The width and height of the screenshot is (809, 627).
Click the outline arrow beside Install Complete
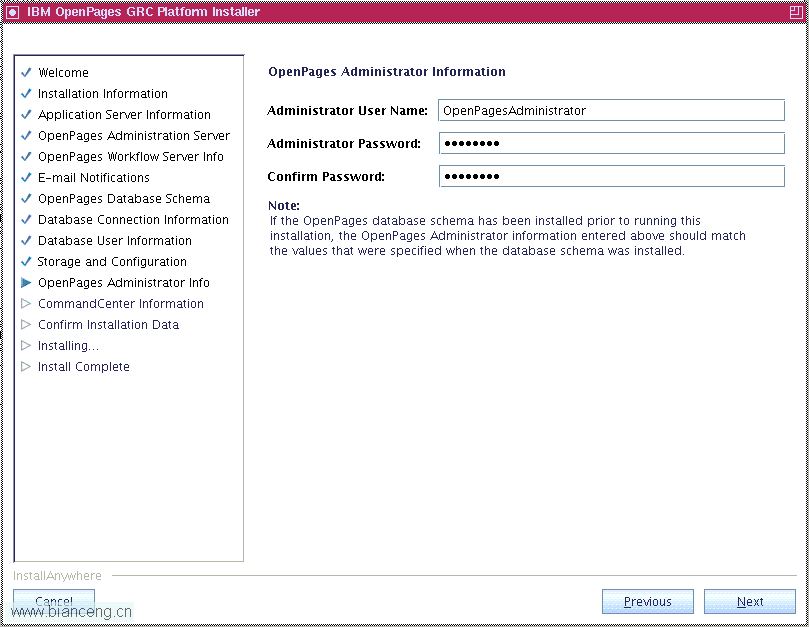[x=26, y=366]
